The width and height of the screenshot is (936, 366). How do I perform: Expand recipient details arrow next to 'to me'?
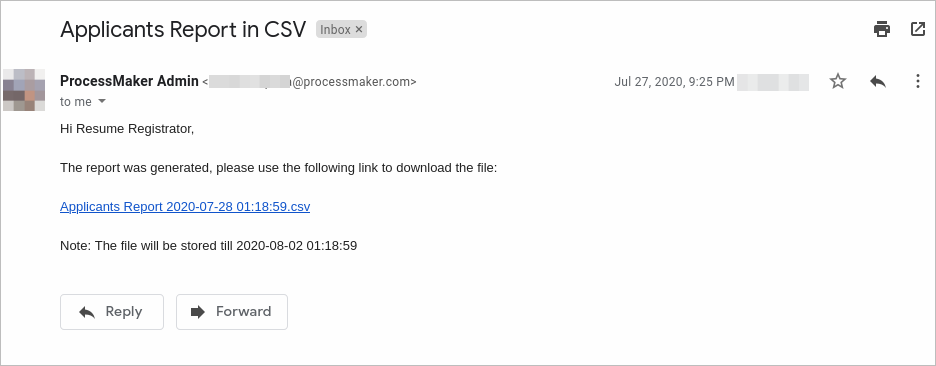pos(101,102)
